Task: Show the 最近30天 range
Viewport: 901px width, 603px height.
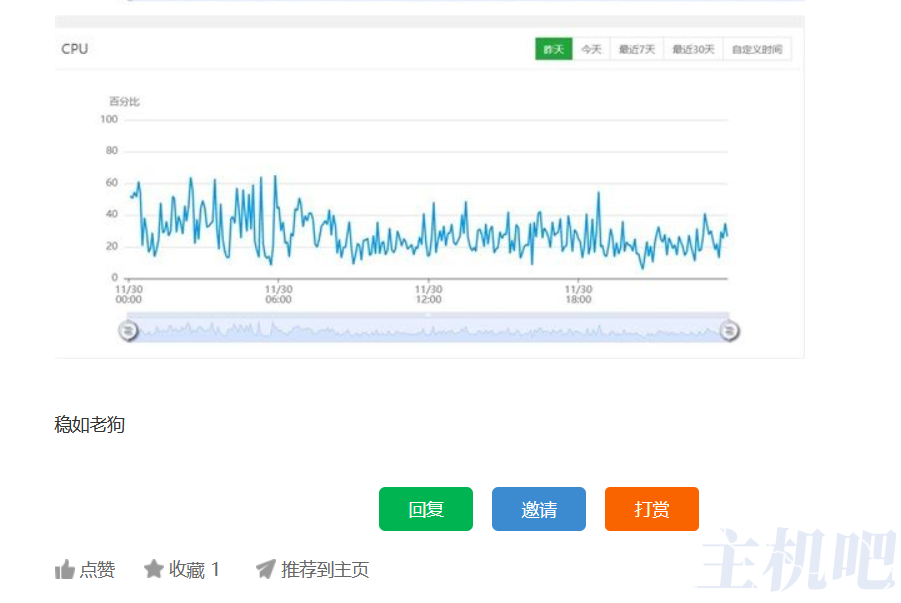Action: click(x=694, y=49)
